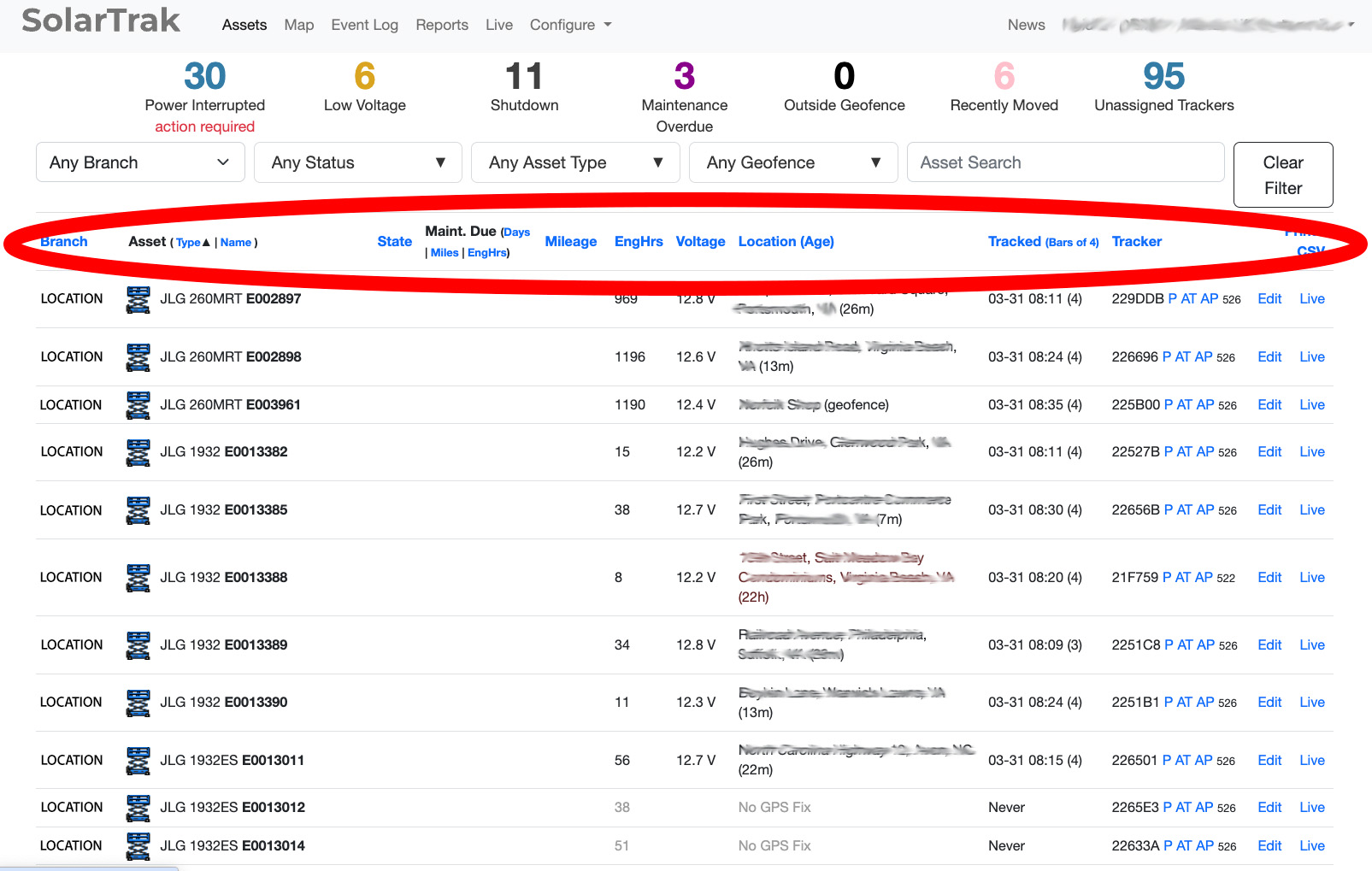Viewport: 1372px width, 871px height.
Task: Go to the Event Log page
Action: point(364,25)
